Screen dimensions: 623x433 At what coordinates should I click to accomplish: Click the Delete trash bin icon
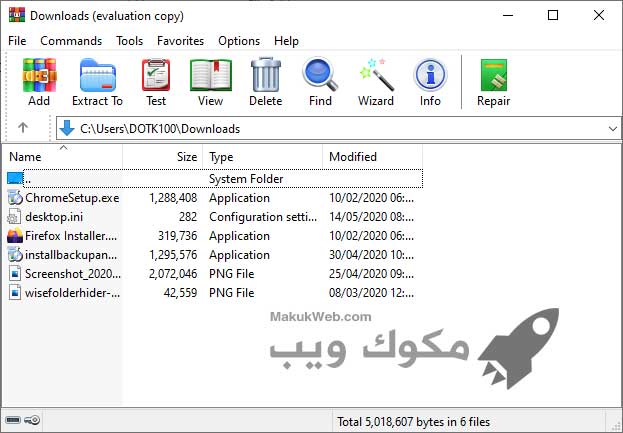pos(266,75)
